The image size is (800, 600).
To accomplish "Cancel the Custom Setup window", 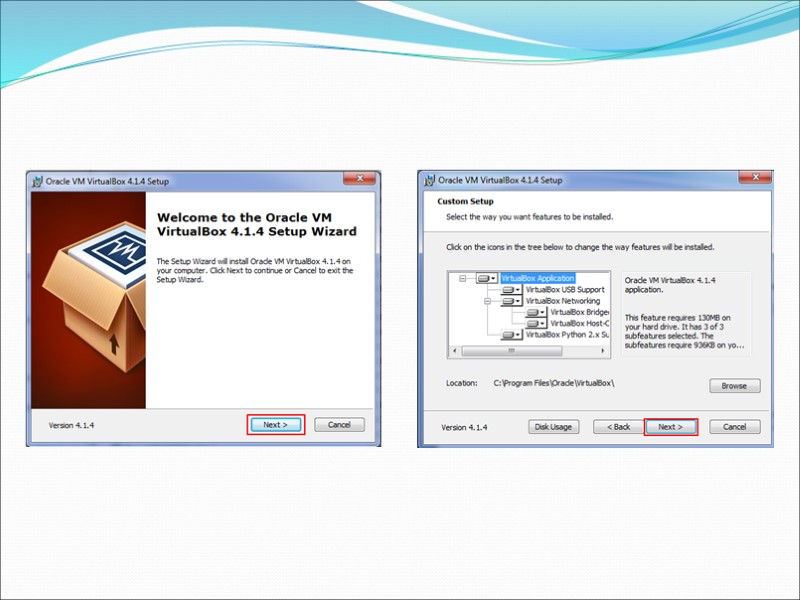I will pyautogui.click(x=735, y=427).
